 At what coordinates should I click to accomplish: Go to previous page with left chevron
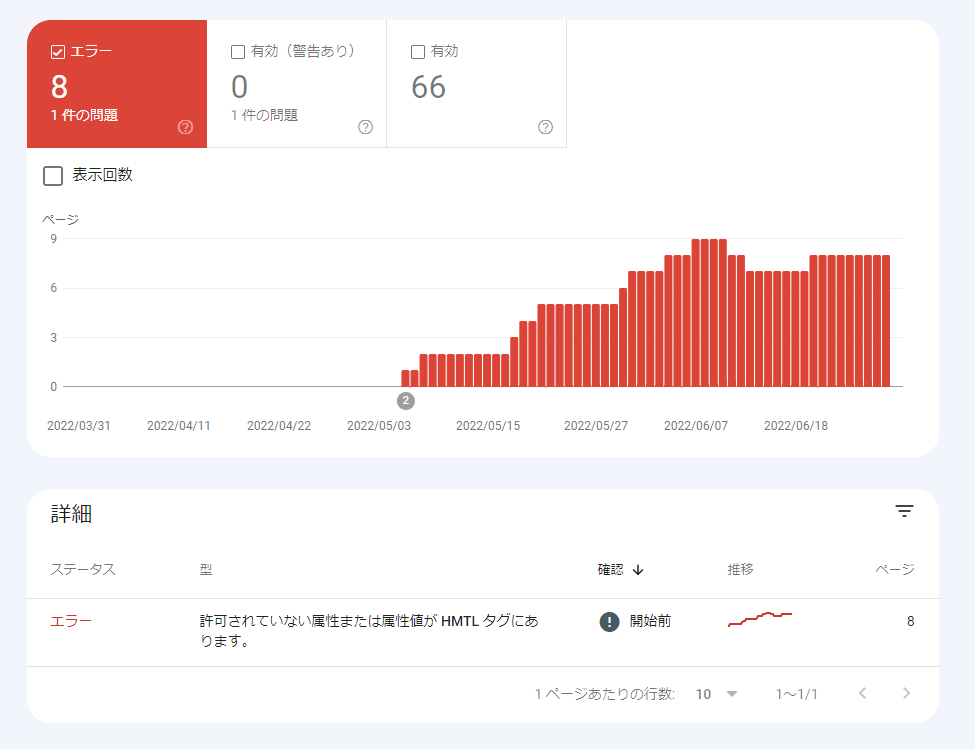863,694
